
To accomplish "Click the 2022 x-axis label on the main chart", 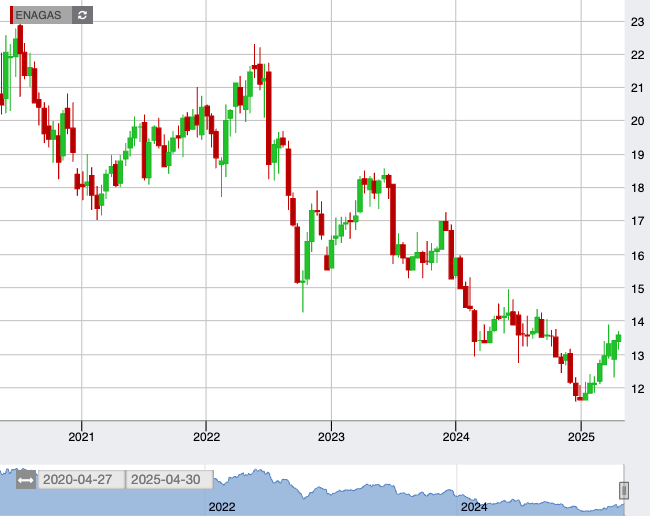I will click(x=206, y=437).
